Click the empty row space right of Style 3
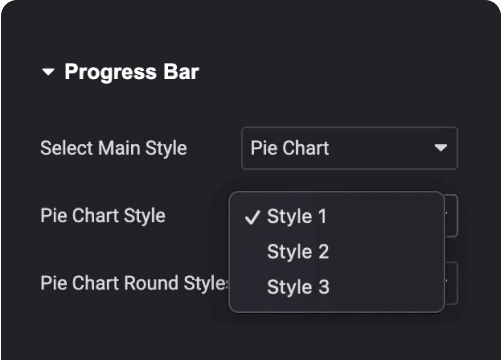 tap(385, 287)
